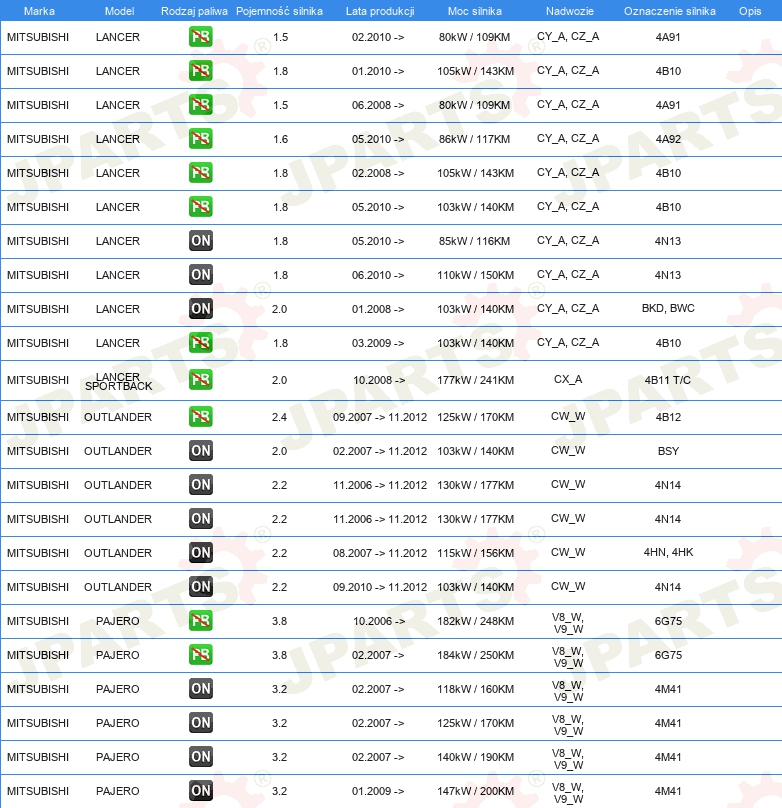
Task: Click the ON icon for Outlander 115kW / 156KM
Action: (201, 553)
